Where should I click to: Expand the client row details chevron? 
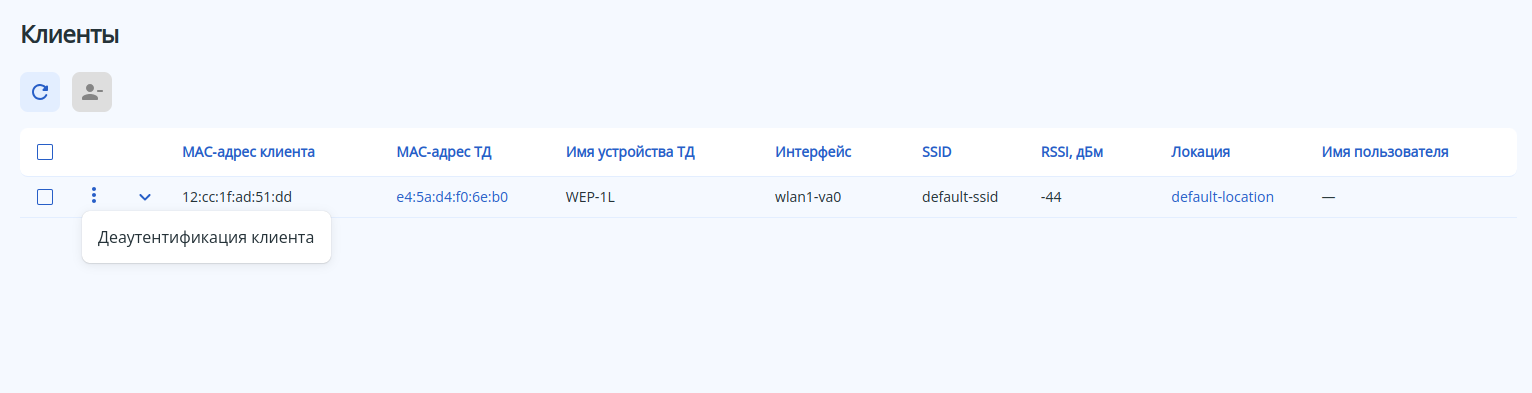[145, 197]
